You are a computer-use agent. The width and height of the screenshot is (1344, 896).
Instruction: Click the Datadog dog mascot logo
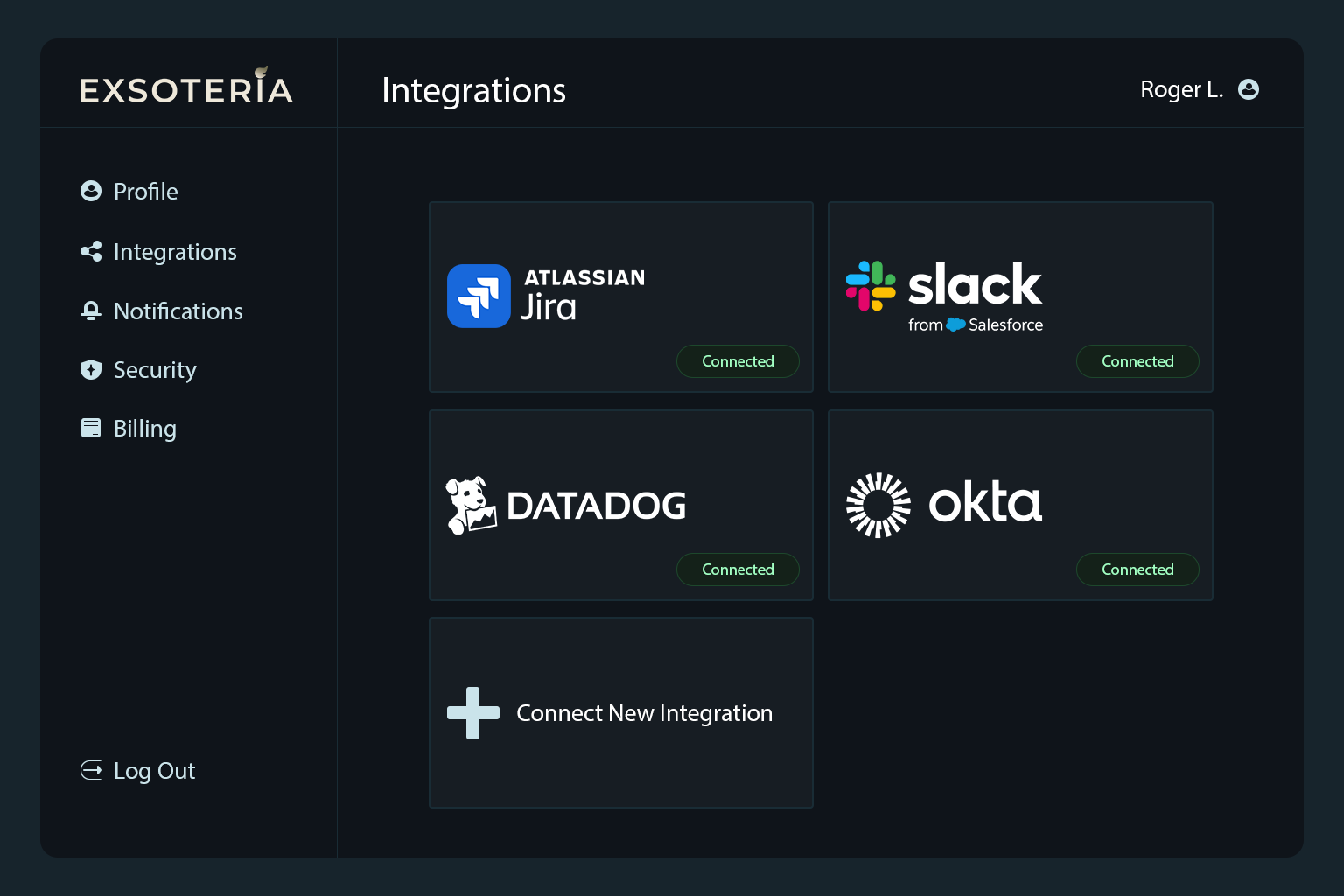tap(471, 506)
